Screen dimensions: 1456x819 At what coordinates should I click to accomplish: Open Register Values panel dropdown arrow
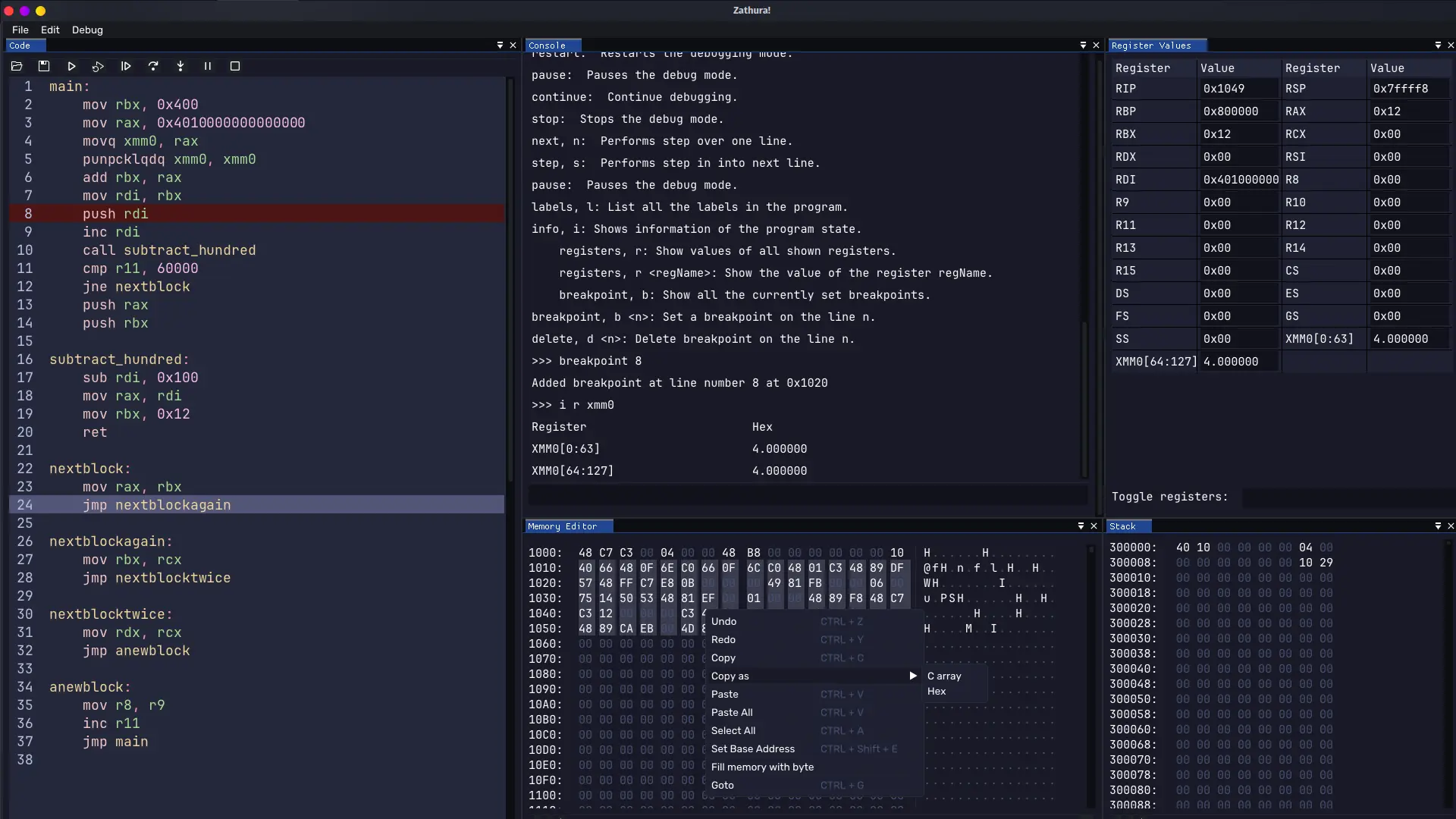click(x=1438, y=45)
